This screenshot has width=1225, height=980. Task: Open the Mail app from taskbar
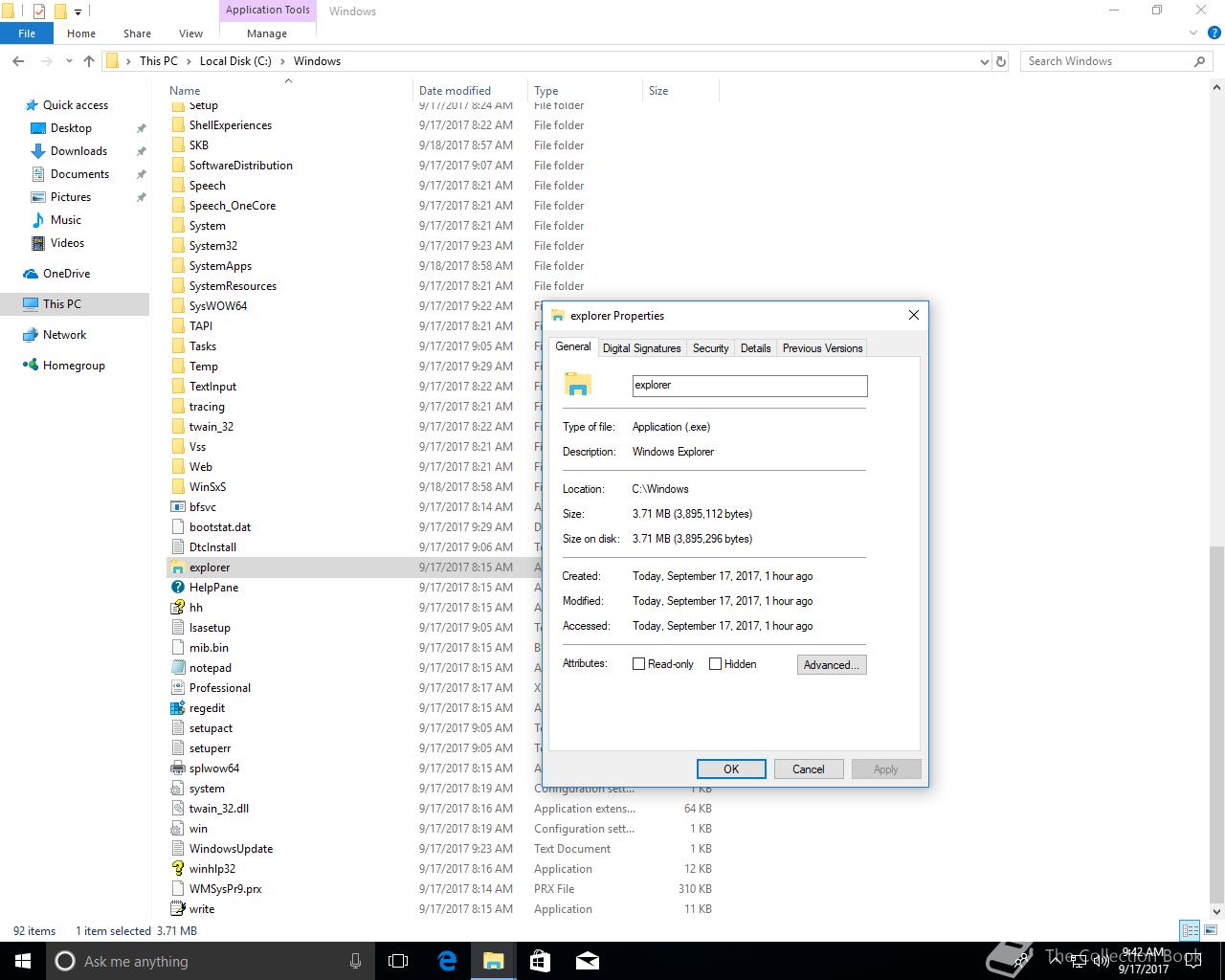(587, 961)
